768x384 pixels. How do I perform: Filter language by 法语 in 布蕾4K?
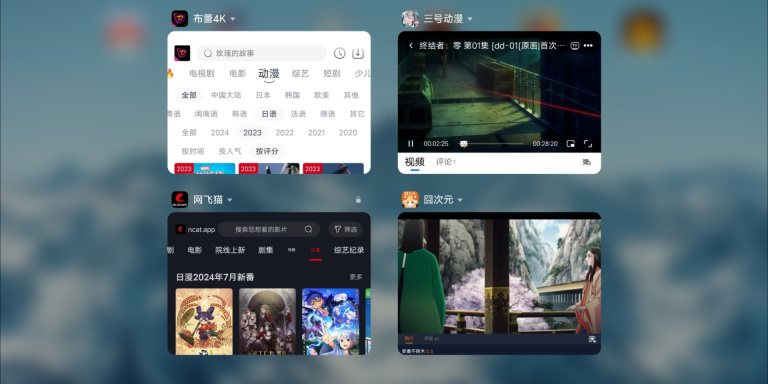298,114
